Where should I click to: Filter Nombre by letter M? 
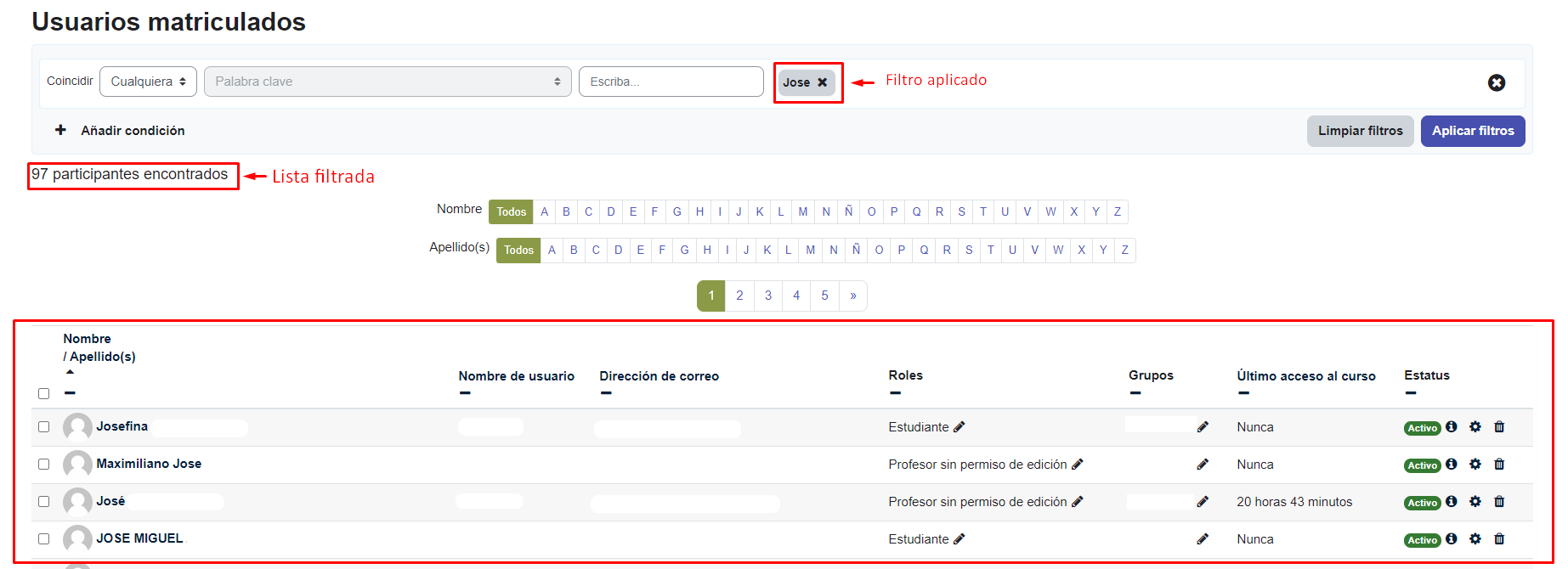tap(802, 211)
